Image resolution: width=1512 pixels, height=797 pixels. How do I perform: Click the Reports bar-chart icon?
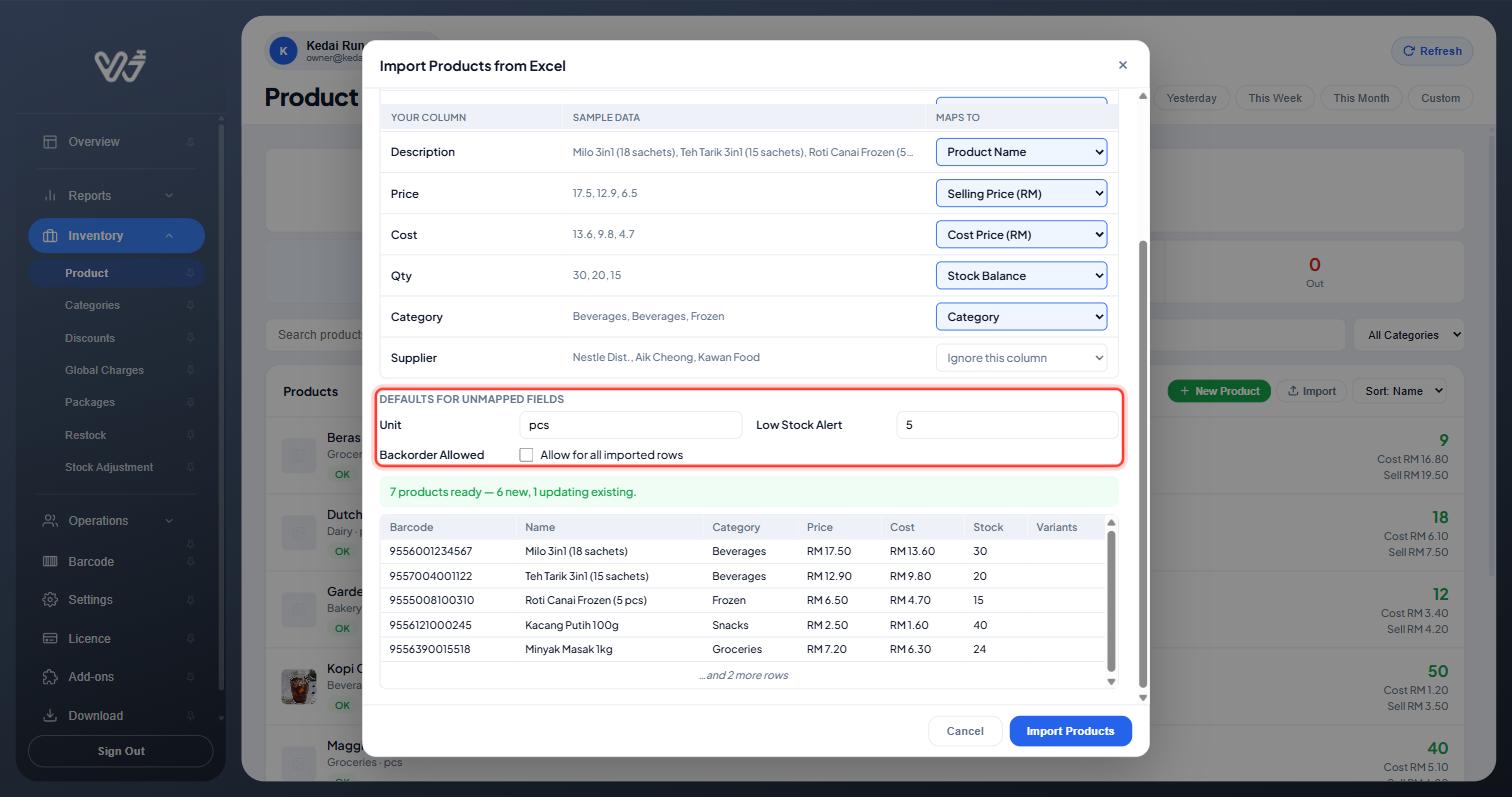[x=50, y=196]
